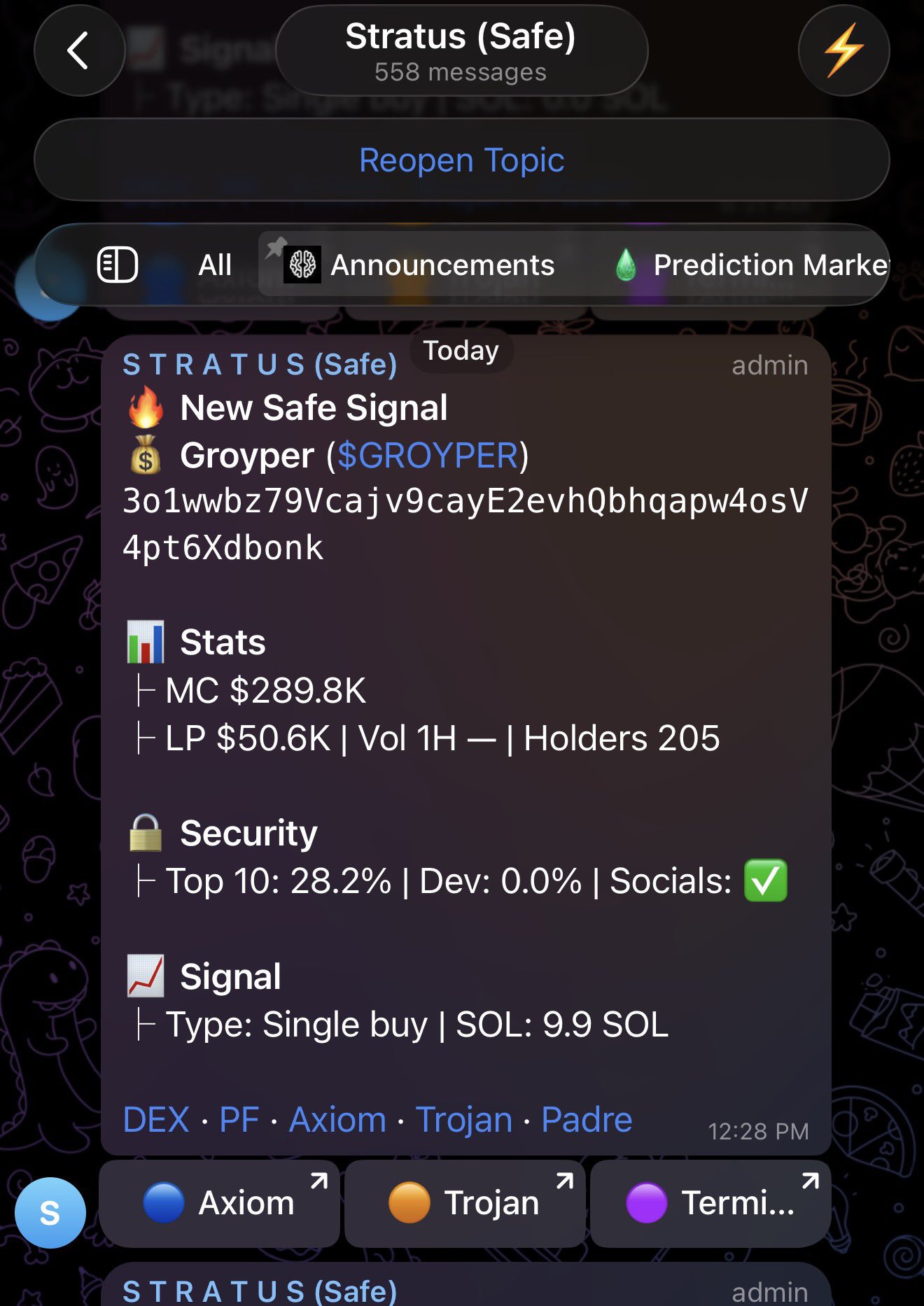Open the Stratus (Safe) chat header
Screen dimensions: 924x1306
coord(461,51)
